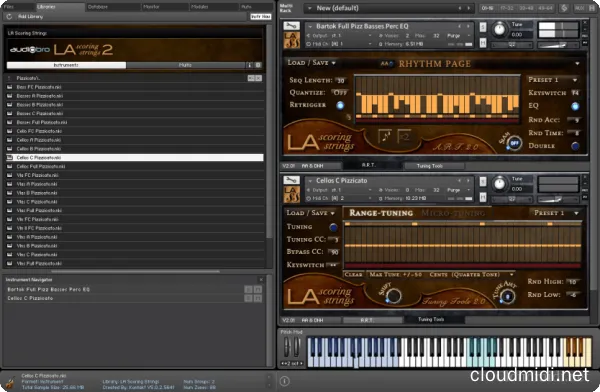Viewport: 600px width, 392px height.
Task: Click the KSP script icon in rack header
Action: click(564, 8)
